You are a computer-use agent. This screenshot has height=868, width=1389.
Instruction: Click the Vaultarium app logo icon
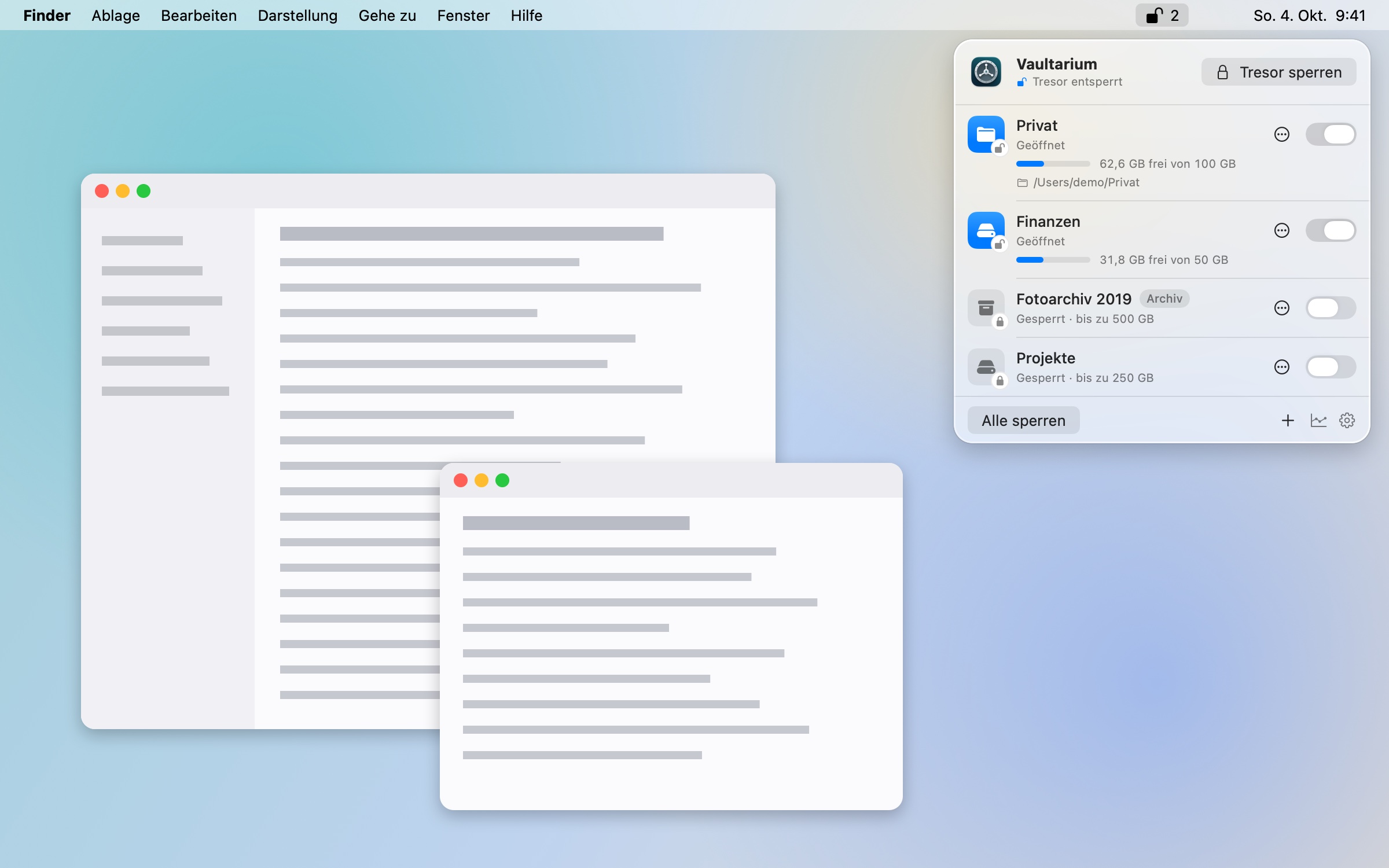pyautogui.click(x=986, y=72)
